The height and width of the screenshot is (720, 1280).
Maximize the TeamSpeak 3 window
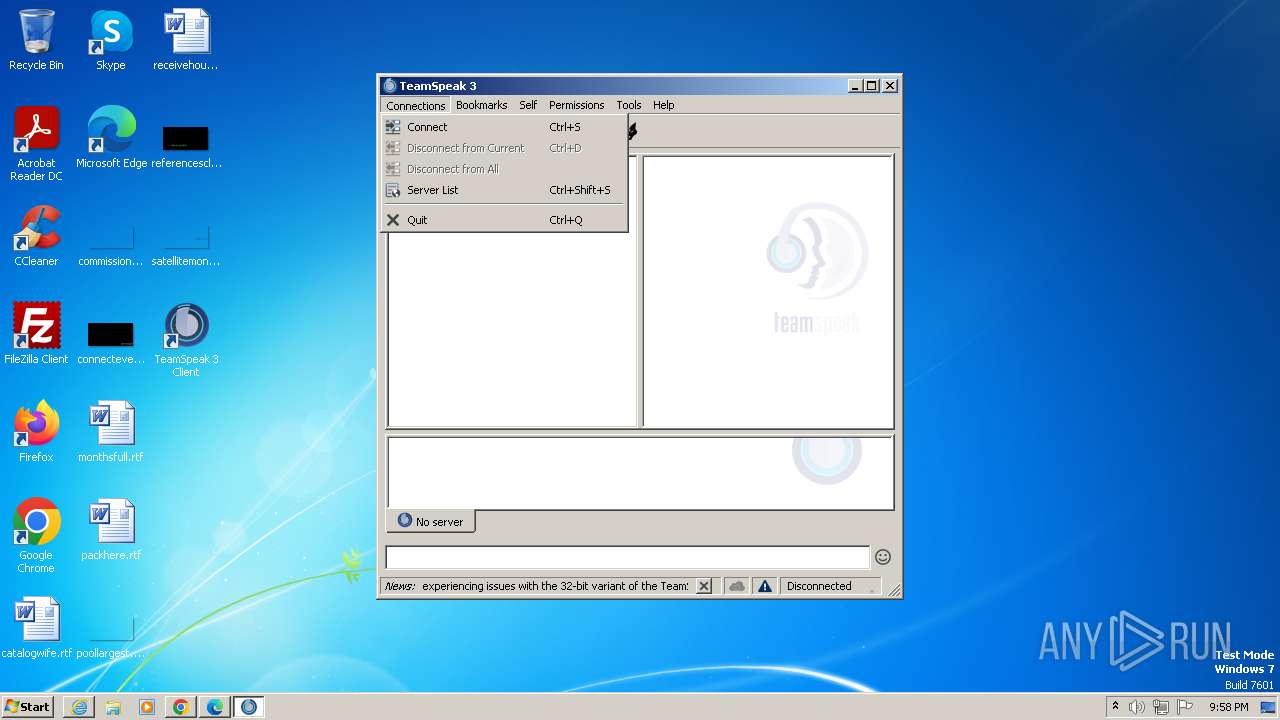click(872, 86)
